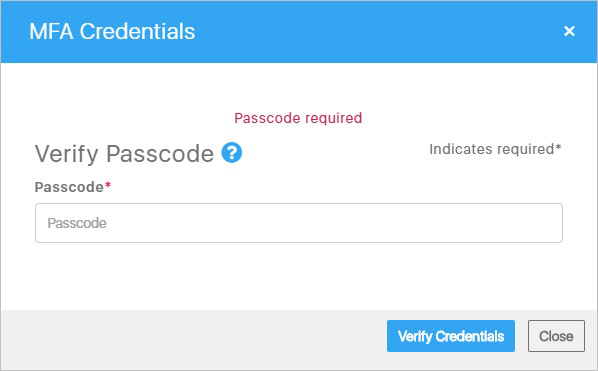Screen dimensions: 598x371
Task: Click the white X in the blue header
Action: tap(569, 31)
